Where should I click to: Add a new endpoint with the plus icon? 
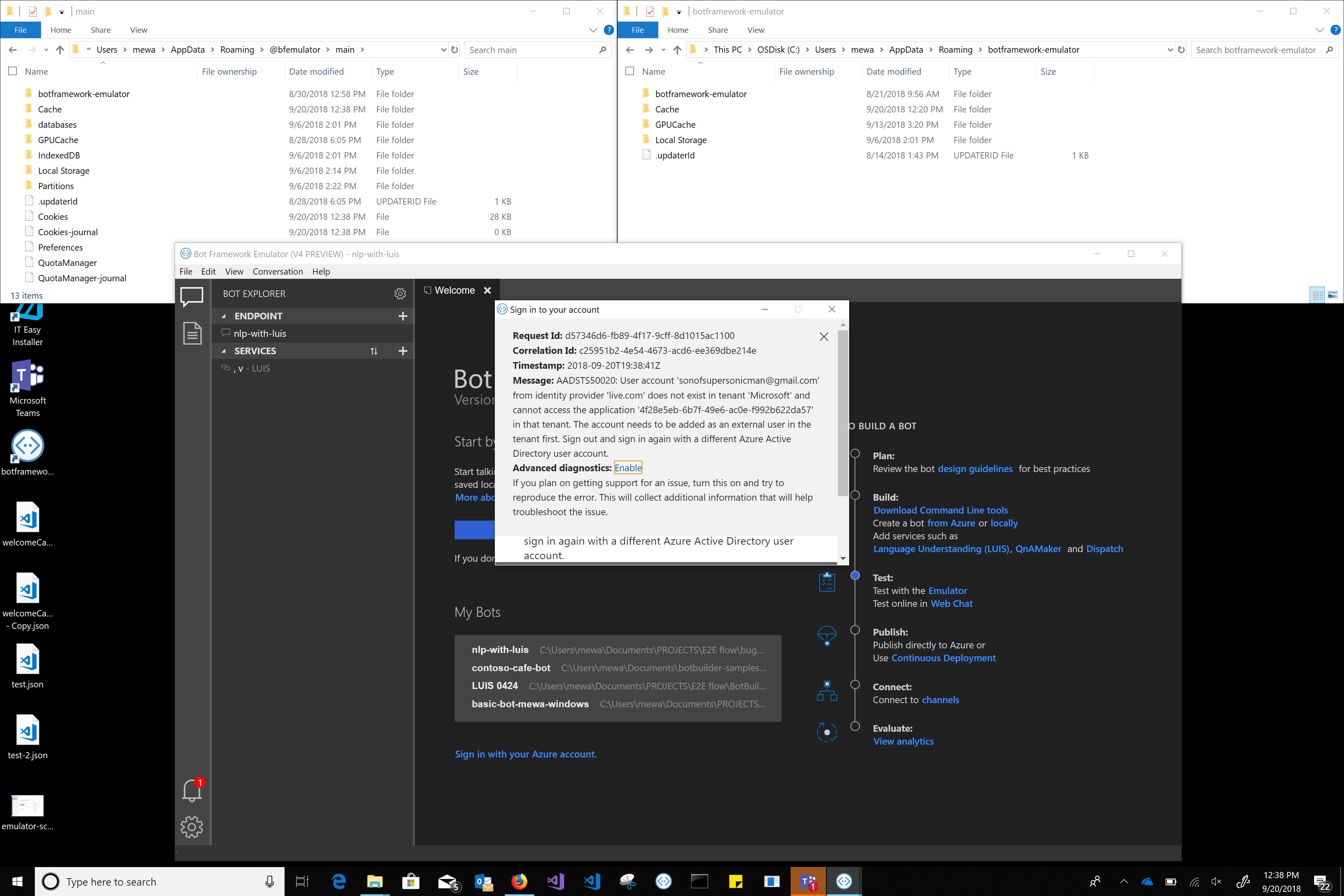coord(403,315)
